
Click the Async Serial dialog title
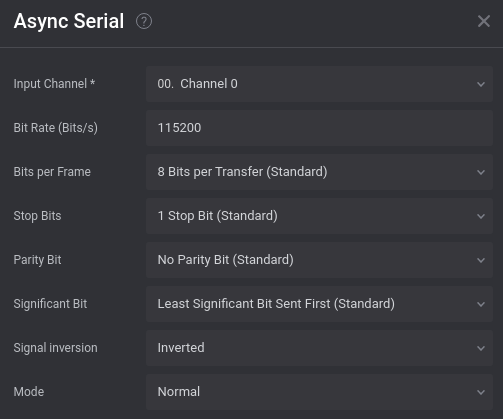69,22
